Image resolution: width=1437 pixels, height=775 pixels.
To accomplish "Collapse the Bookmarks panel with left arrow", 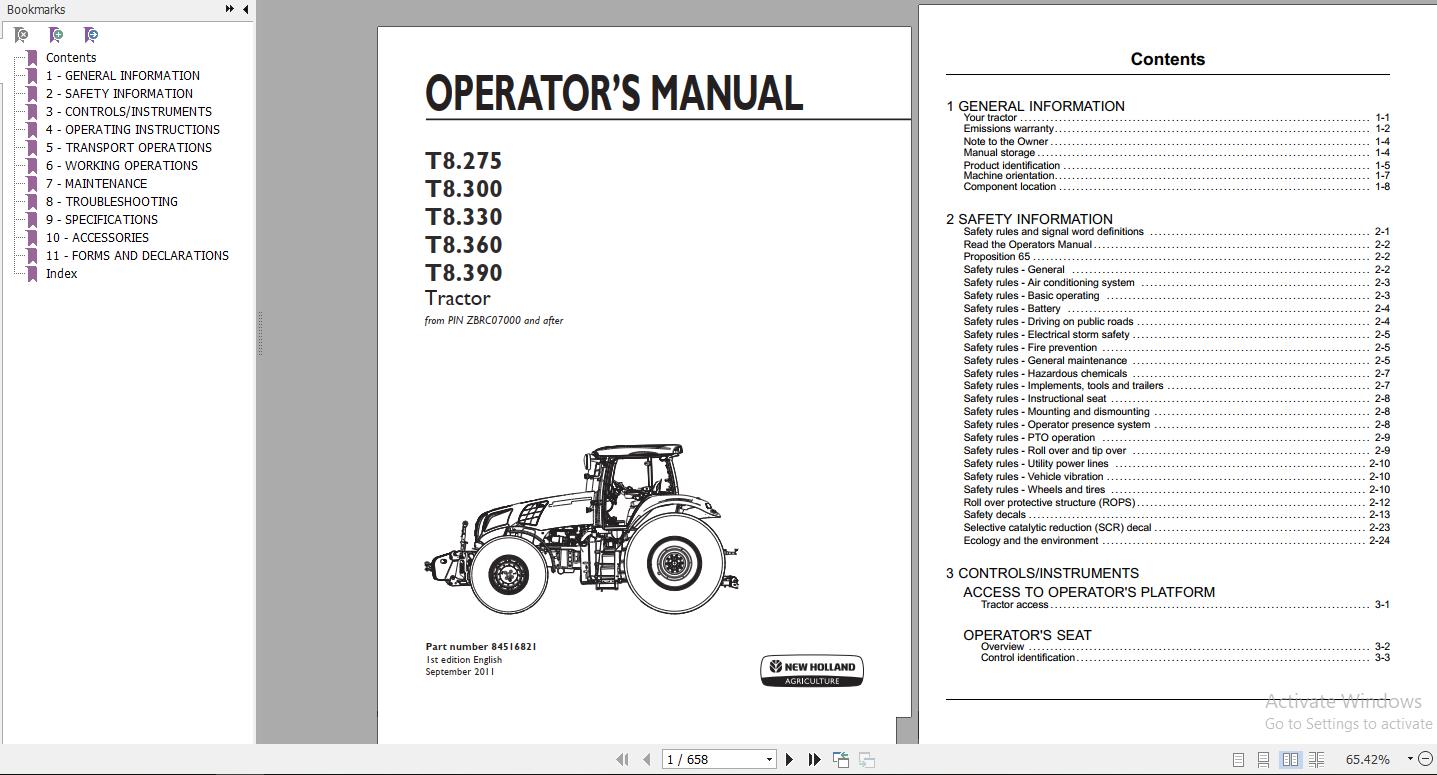I will tap(245, 9).
